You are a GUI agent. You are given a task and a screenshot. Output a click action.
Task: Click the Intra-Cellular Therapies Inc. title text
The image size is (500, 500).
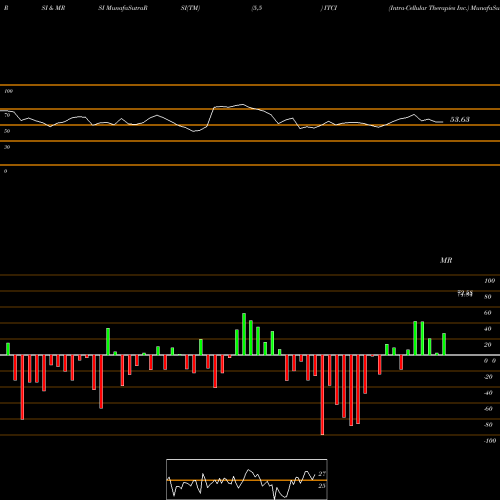[429, 8]
